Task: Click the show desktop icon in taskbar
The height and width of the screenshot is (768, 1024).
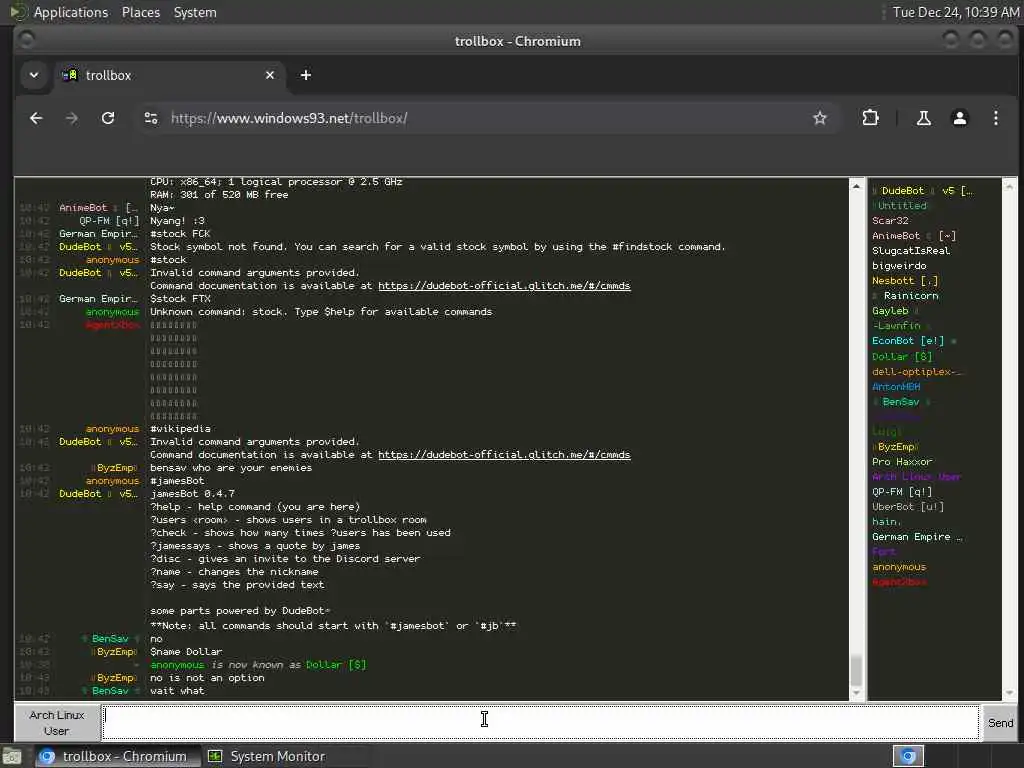Action: click(12, 757)
